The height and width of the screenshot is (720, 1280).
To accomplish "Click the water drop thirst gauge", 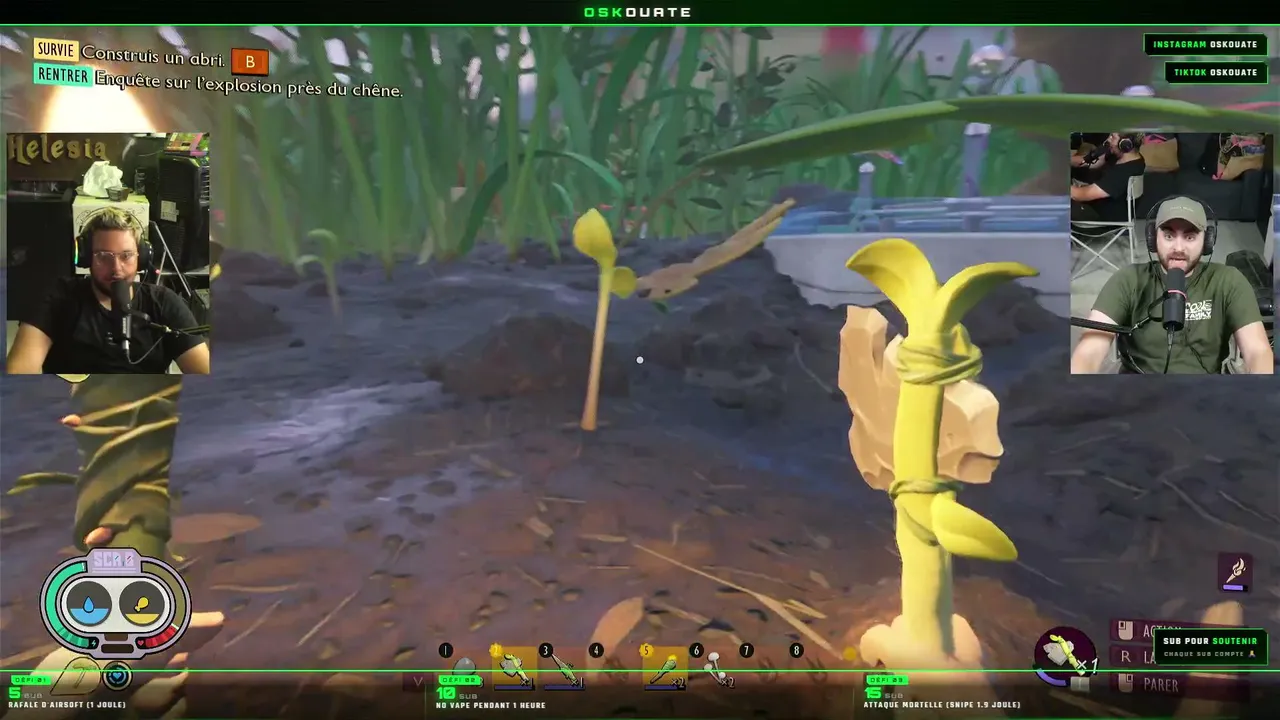I will tap(90, 604).
